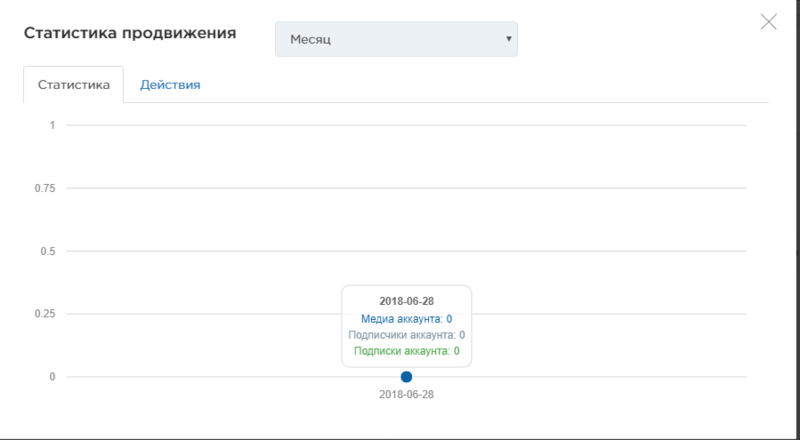Click the x-axis date label below the chart

406,395
